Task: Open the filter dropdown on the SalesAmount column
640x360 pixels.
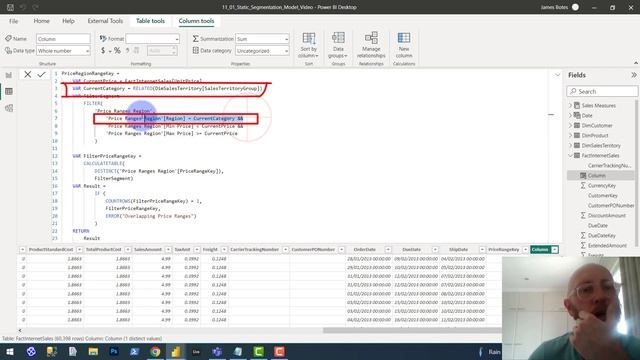Action: pyautogui.click(x=168, y=249)
